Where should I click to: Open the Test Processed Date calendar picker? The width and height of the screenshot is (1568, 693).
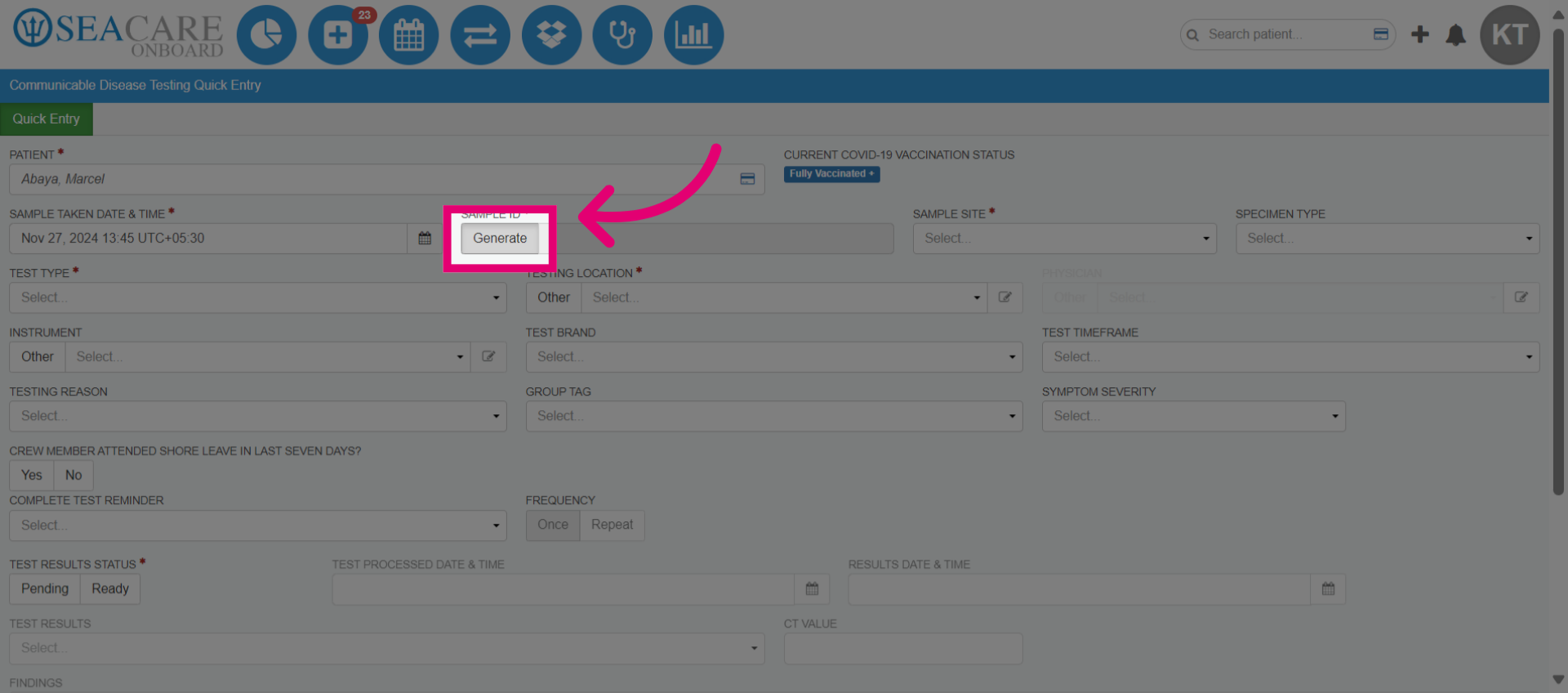coord(813,589)
